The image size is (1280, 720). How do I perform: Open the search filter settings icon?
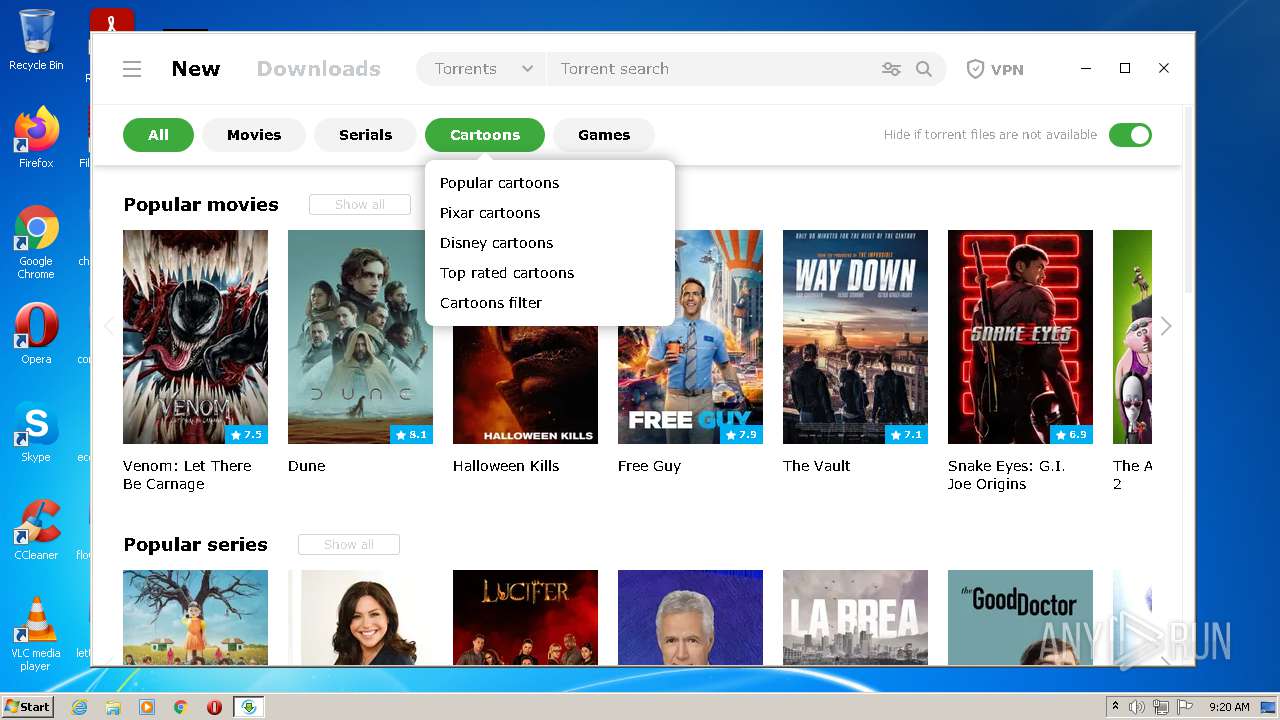(x=891, y=69)
